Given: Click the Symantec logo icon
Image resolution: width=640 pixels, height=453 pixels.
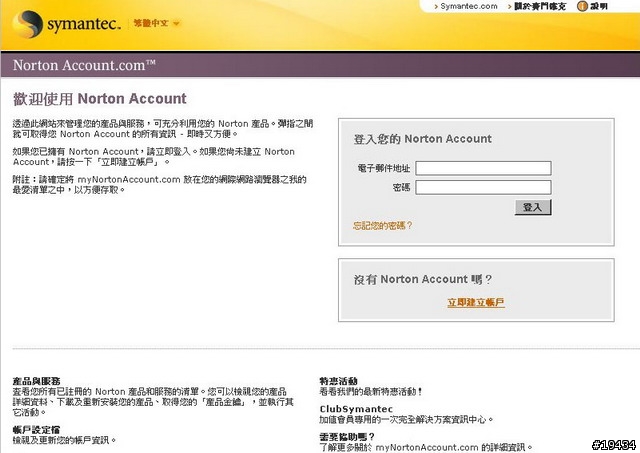Looking at the screenshot, I should (x=27, y=24).
